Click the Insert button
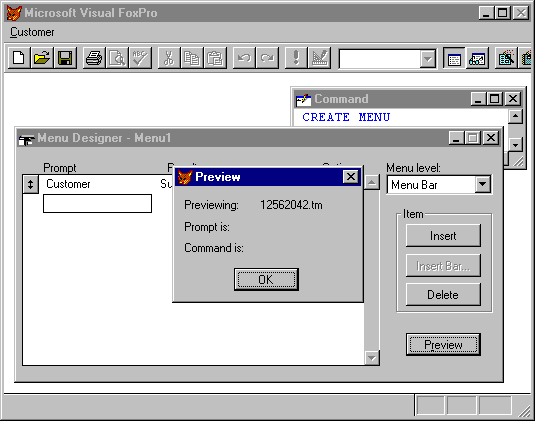535x421 pixels. [x=443, y=236]
